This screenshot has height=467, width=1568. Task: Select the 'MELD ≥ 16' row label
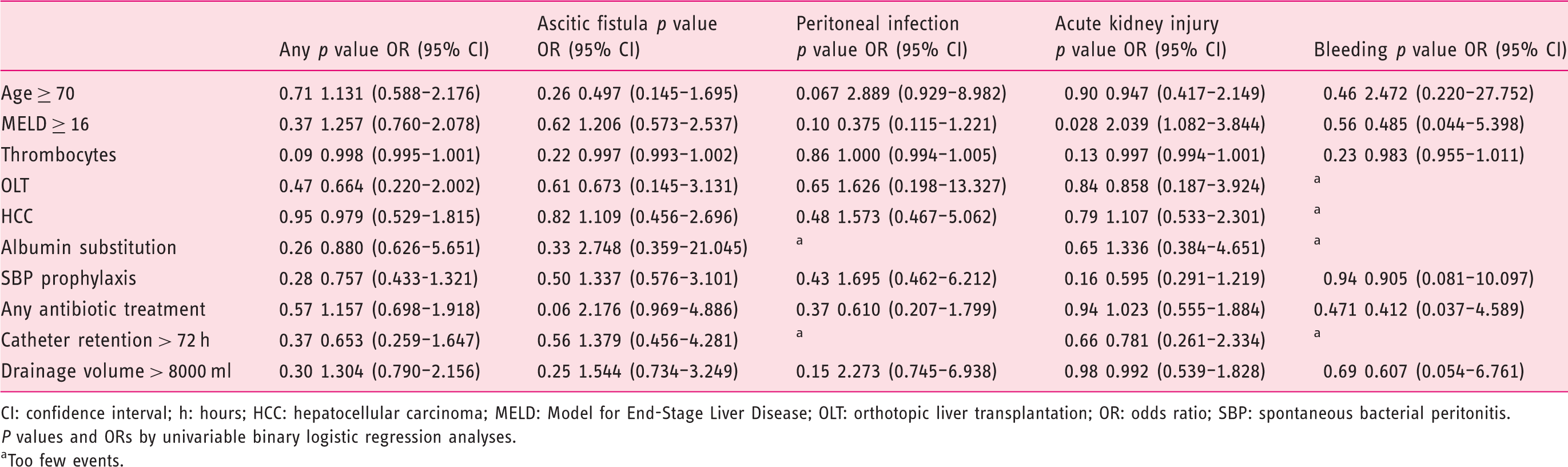(45, 124)
